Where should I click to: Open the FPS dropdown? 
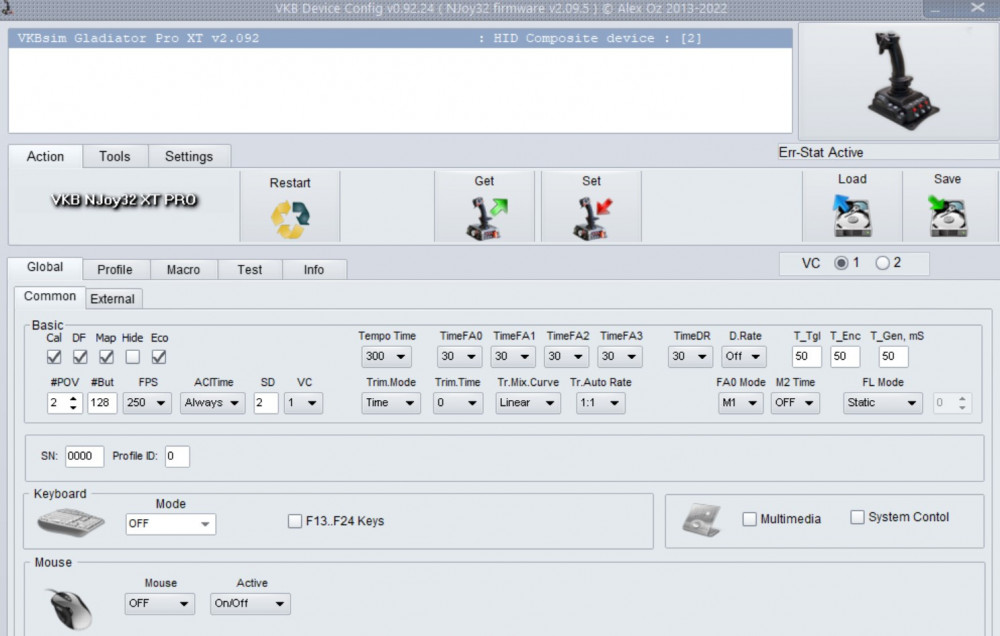coord(147,403)
